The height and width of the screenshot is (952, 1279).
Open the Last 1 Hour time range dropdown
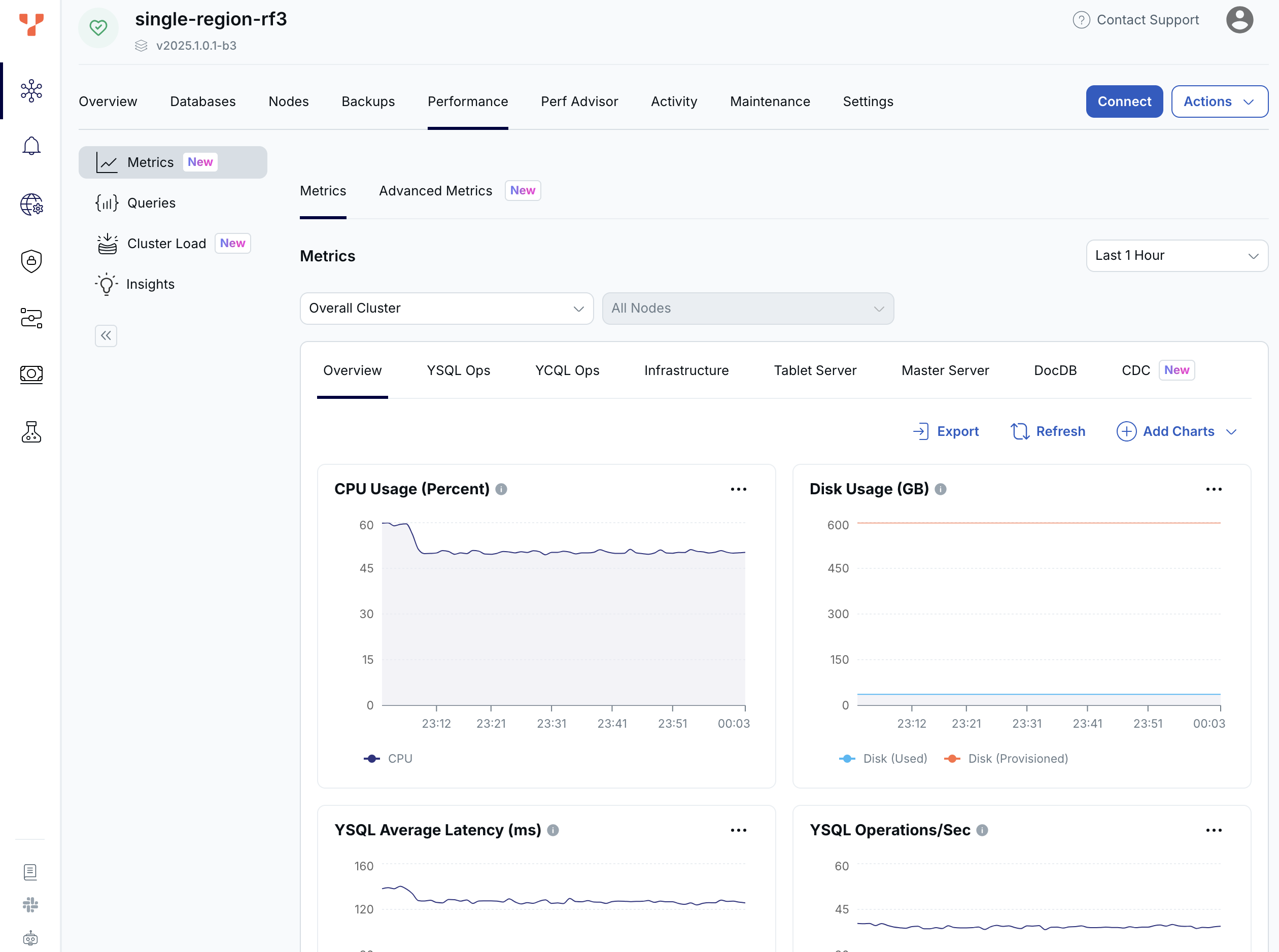point(1177,255)
